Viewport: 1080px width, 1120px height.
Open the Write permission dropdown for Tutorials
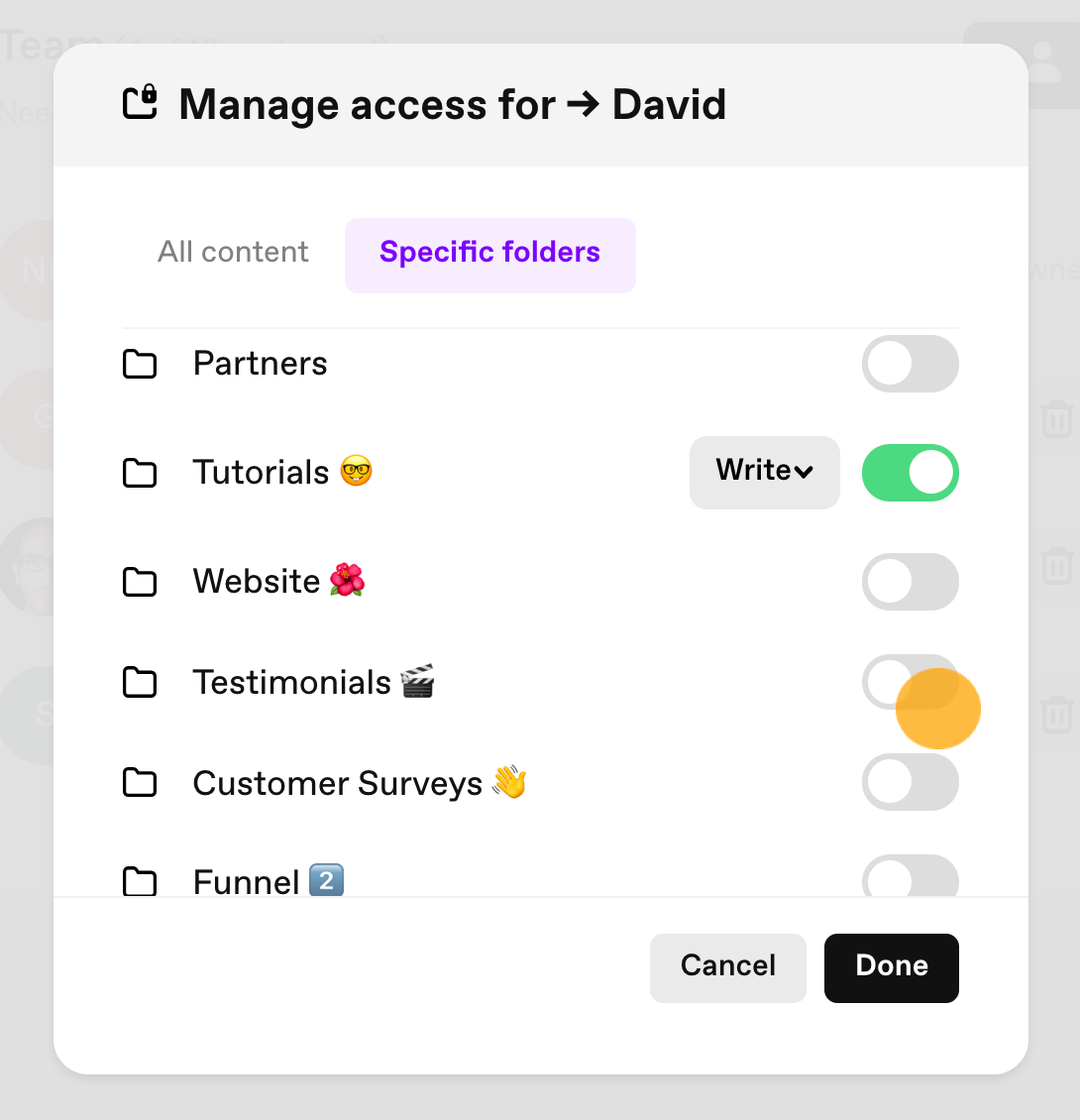click(x=764, y=472)
